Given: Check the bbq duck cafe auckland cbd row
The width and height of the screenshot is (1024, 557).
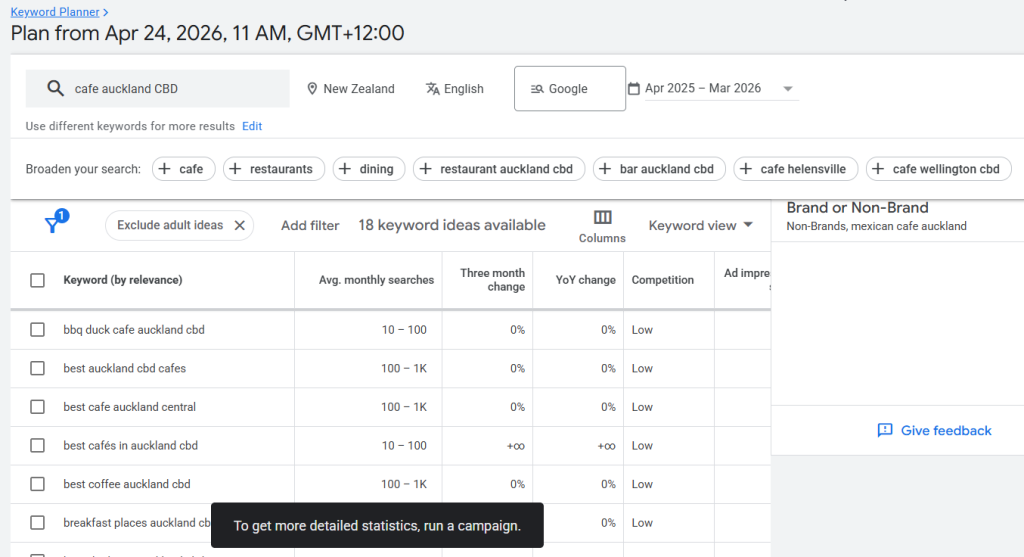Looking at the screenshot, I should pos(37,330).
